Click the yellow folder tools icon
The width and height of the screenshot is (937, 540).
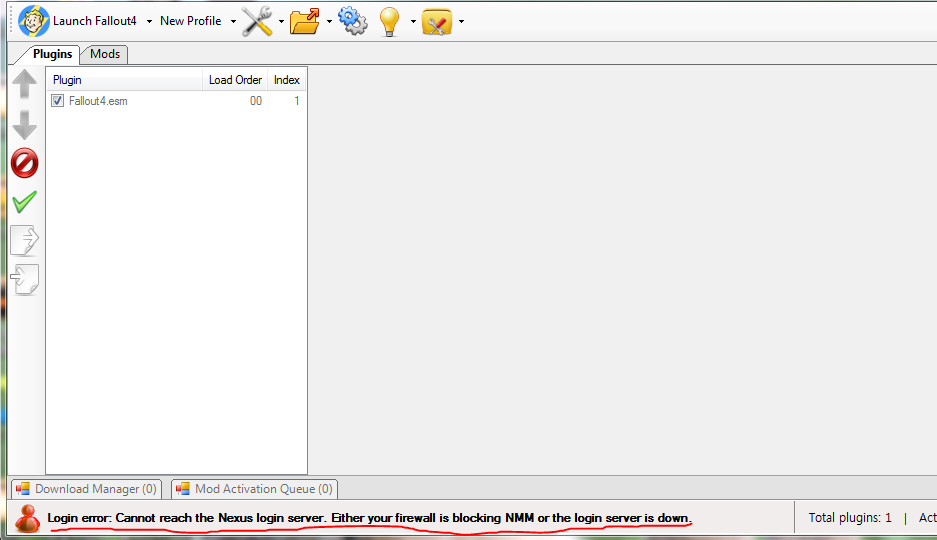coord(437,21)
